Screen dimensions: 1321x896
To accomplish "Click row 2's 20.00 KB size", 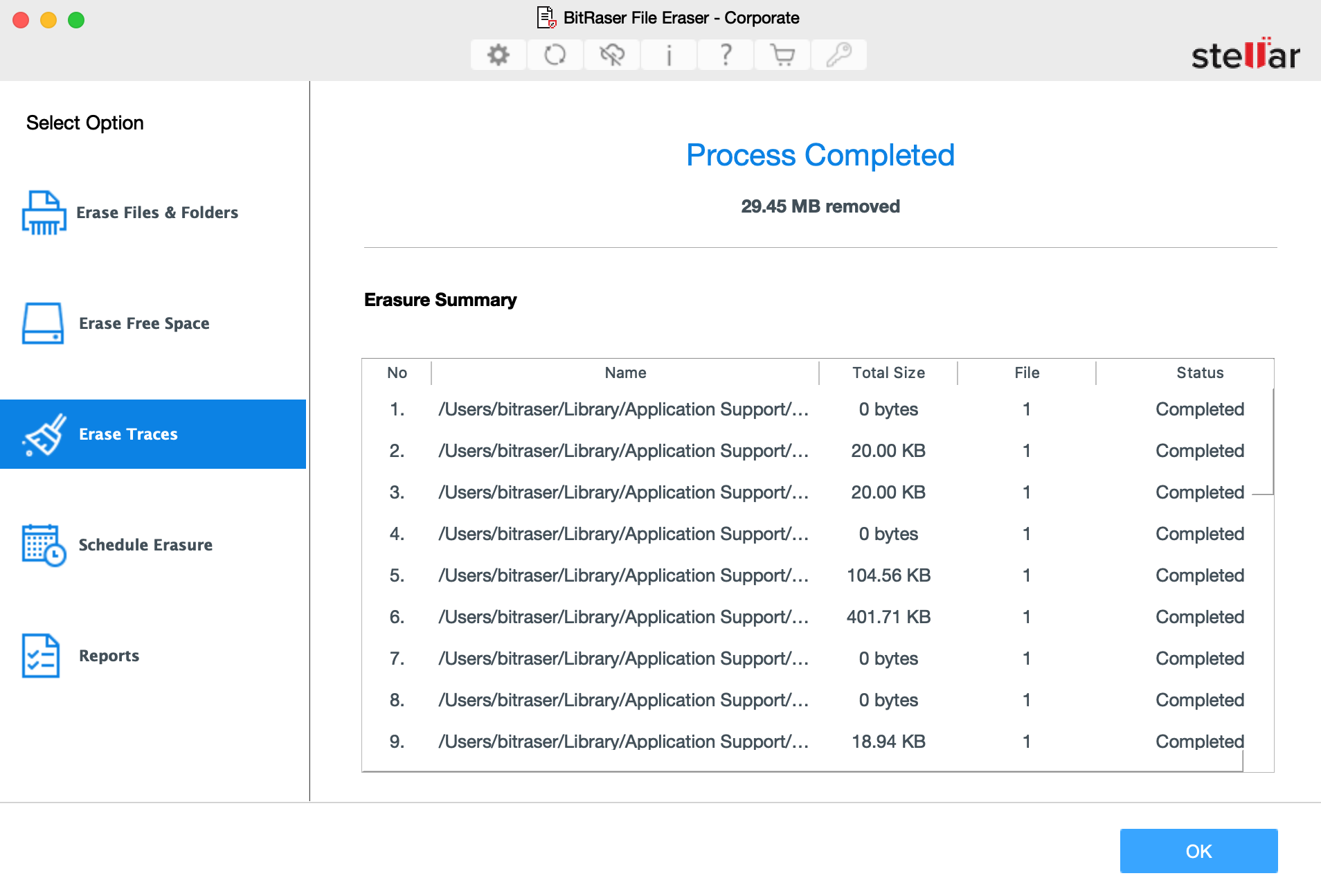I will click(888, 451).
